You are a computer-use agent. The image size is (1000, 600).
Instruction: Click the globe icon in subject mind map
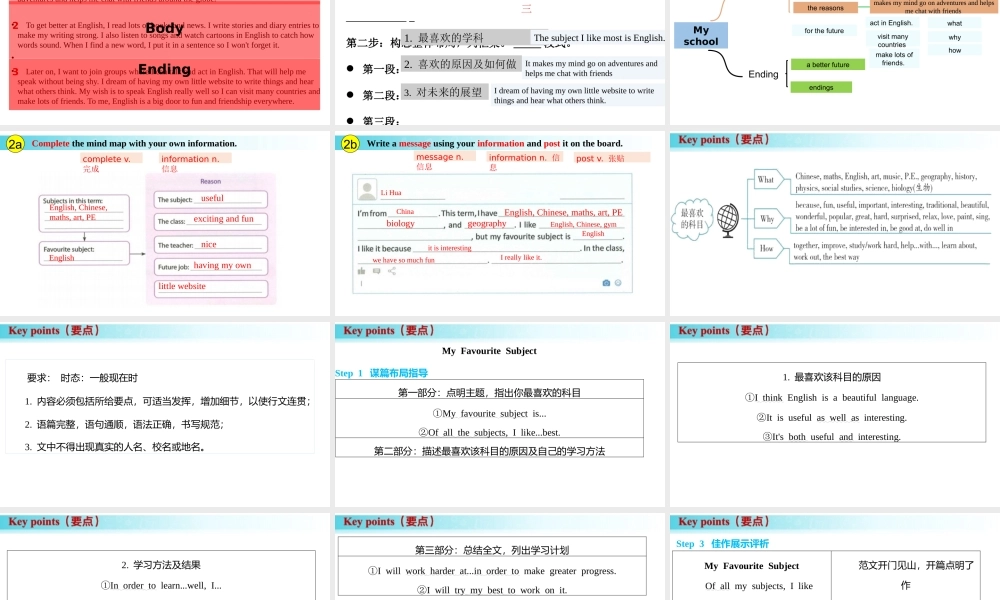(728, 220)
